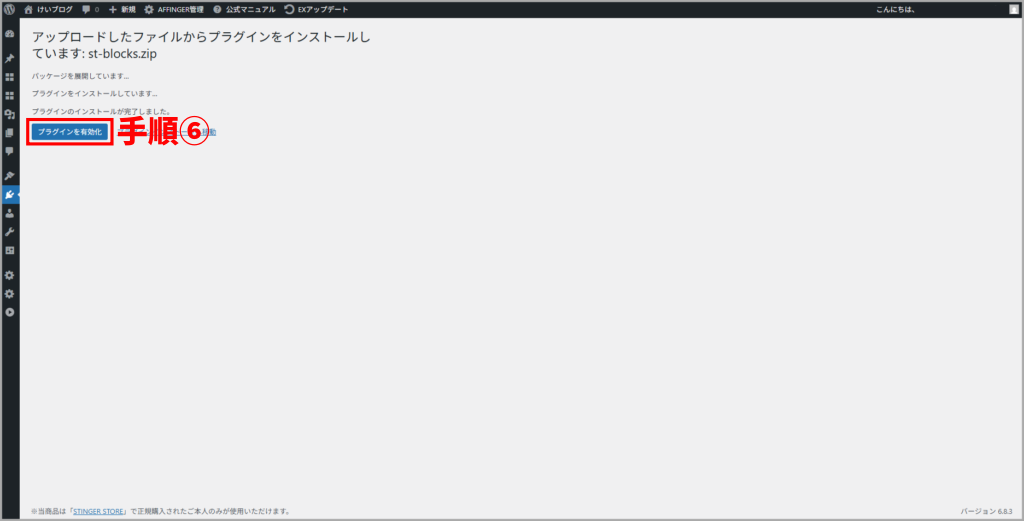Open the comments bubble in the admin bar
1024x521 pixels.
click(90, 9)
